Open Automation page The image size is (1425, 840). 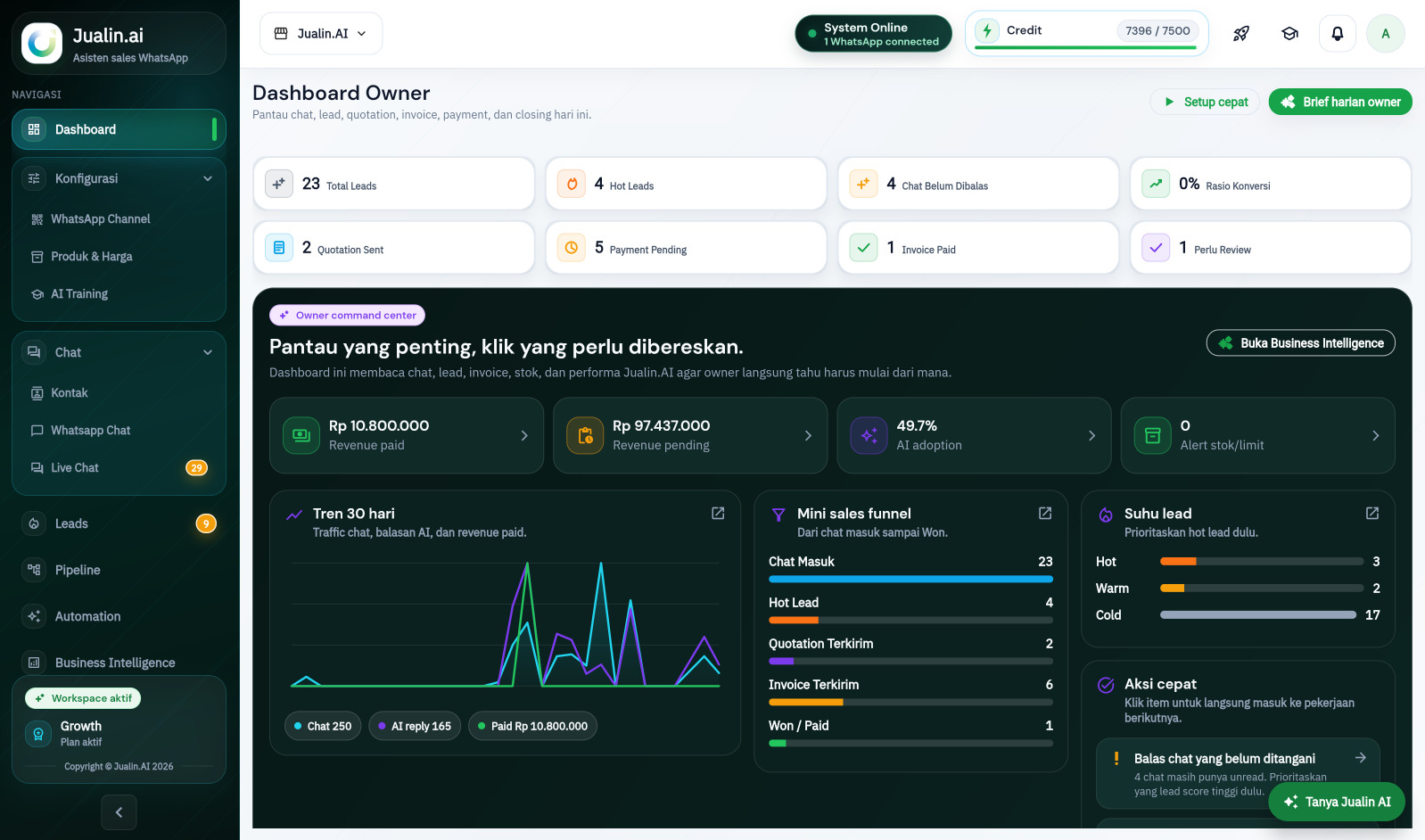point(119,616)
